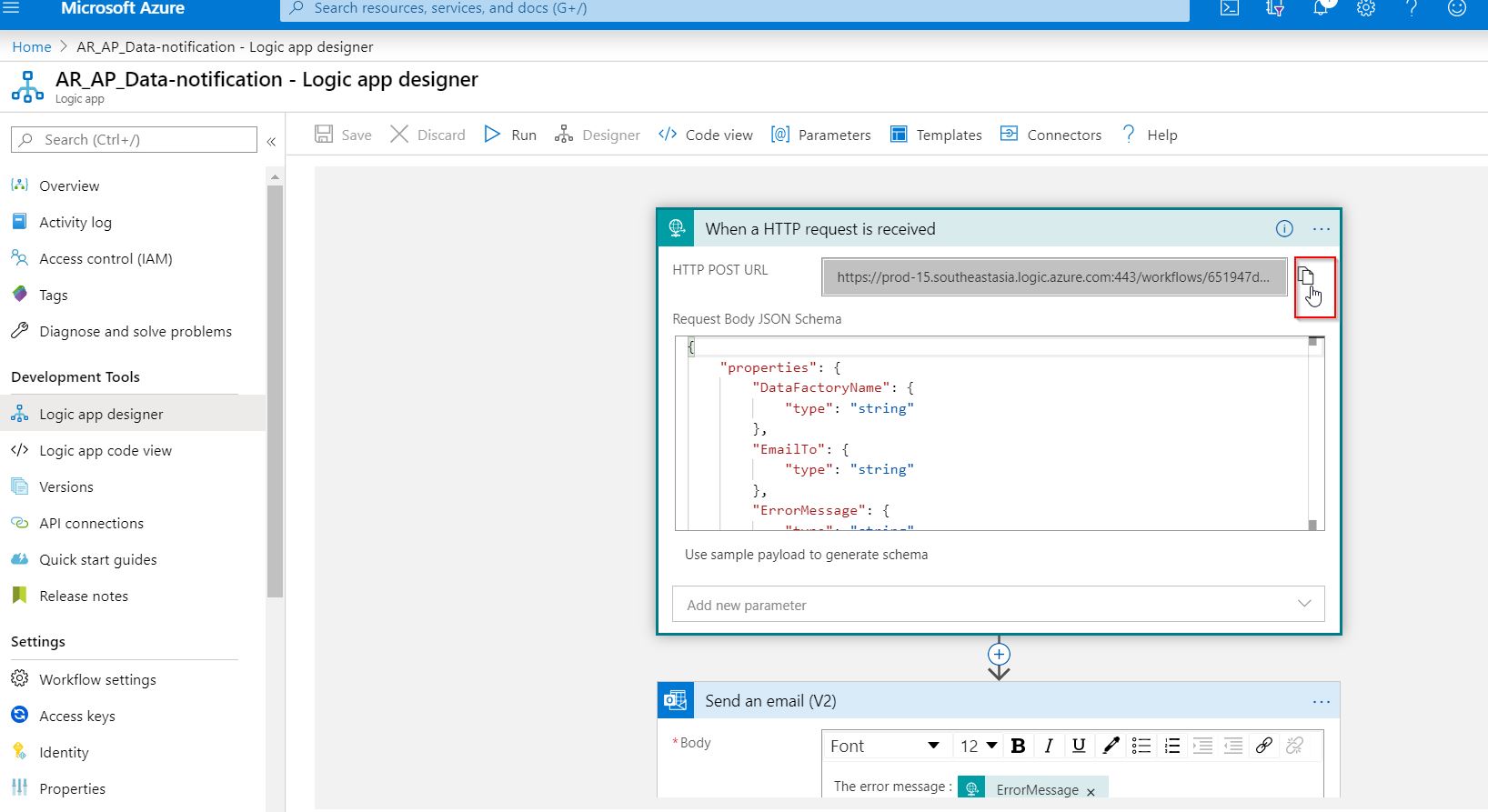The image size is (1488, 812).
Task: Toggle bold formatting in the email body
Action: (x=1018, y=746)
